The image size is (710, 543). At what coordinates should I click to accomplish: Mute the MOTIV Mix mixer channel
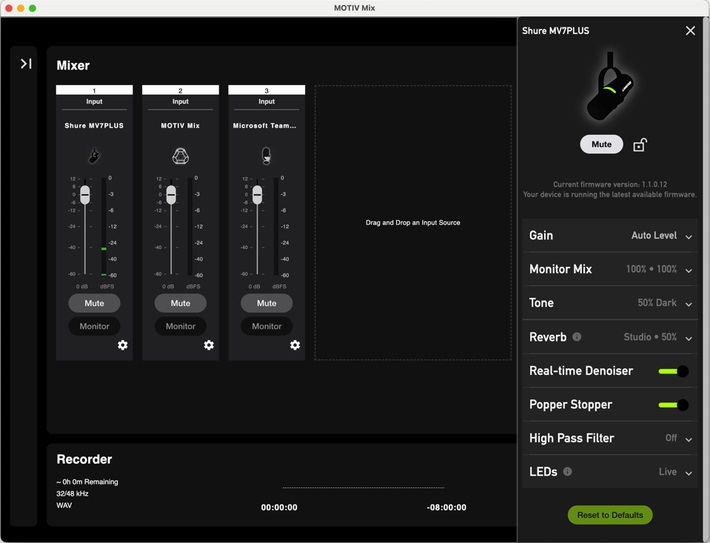[180, 303]
